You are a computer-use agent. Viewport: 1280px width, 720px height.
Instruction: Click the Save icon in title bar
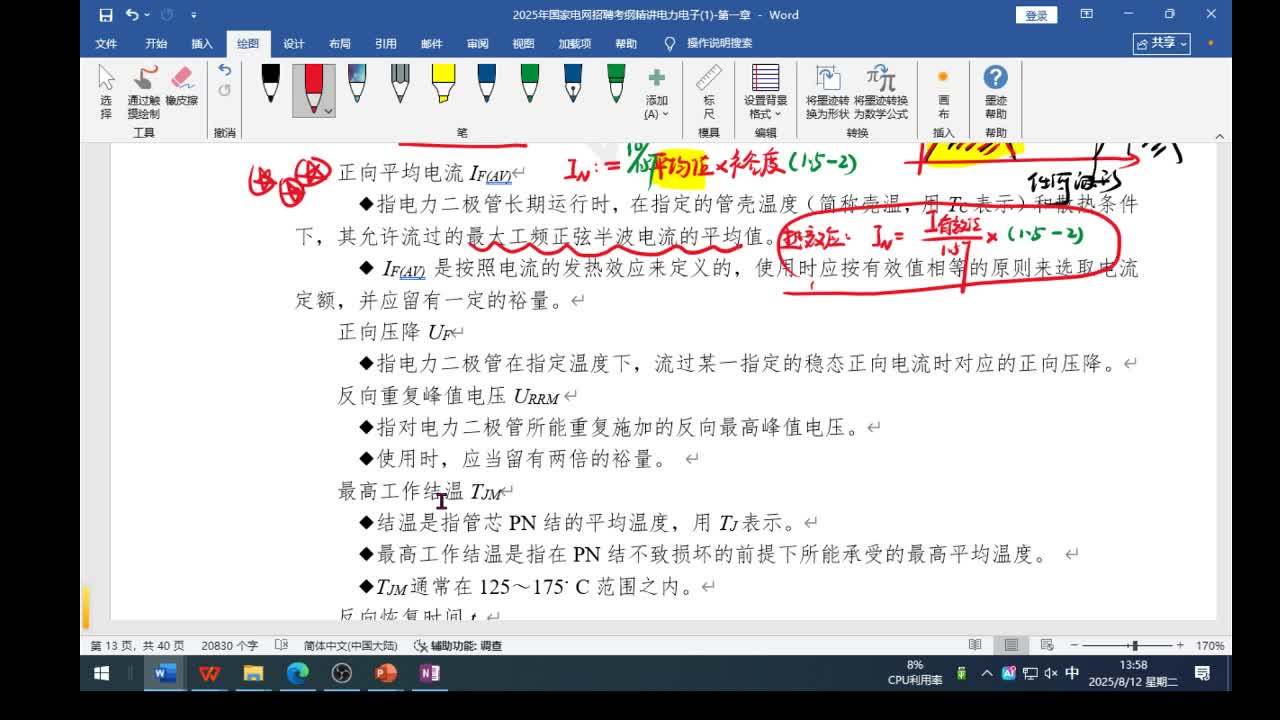tap(106, 15)
